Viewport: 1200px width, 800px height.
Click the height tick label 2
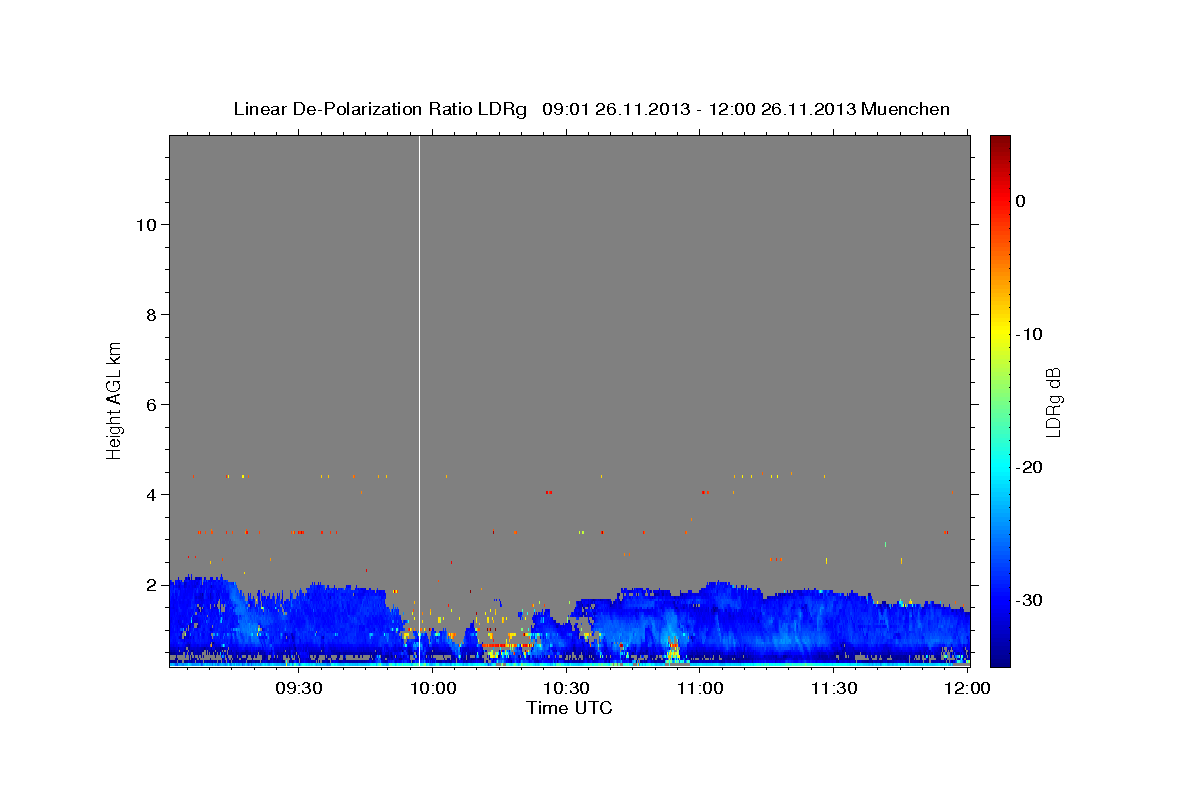click(x=152, y=584)
